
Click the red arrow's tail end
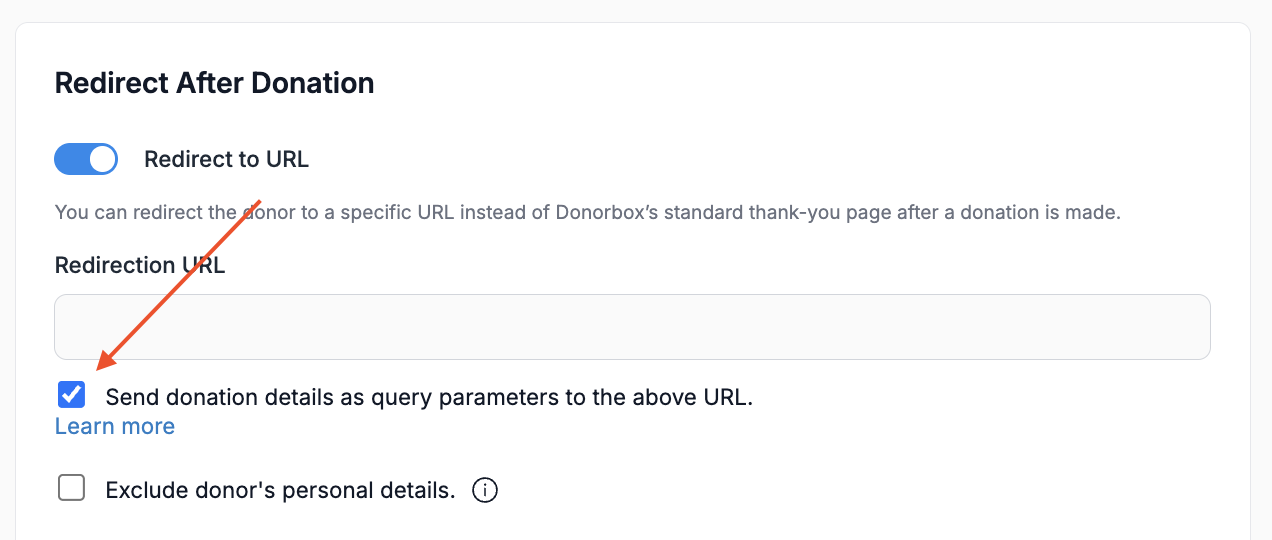pos(258,201)
